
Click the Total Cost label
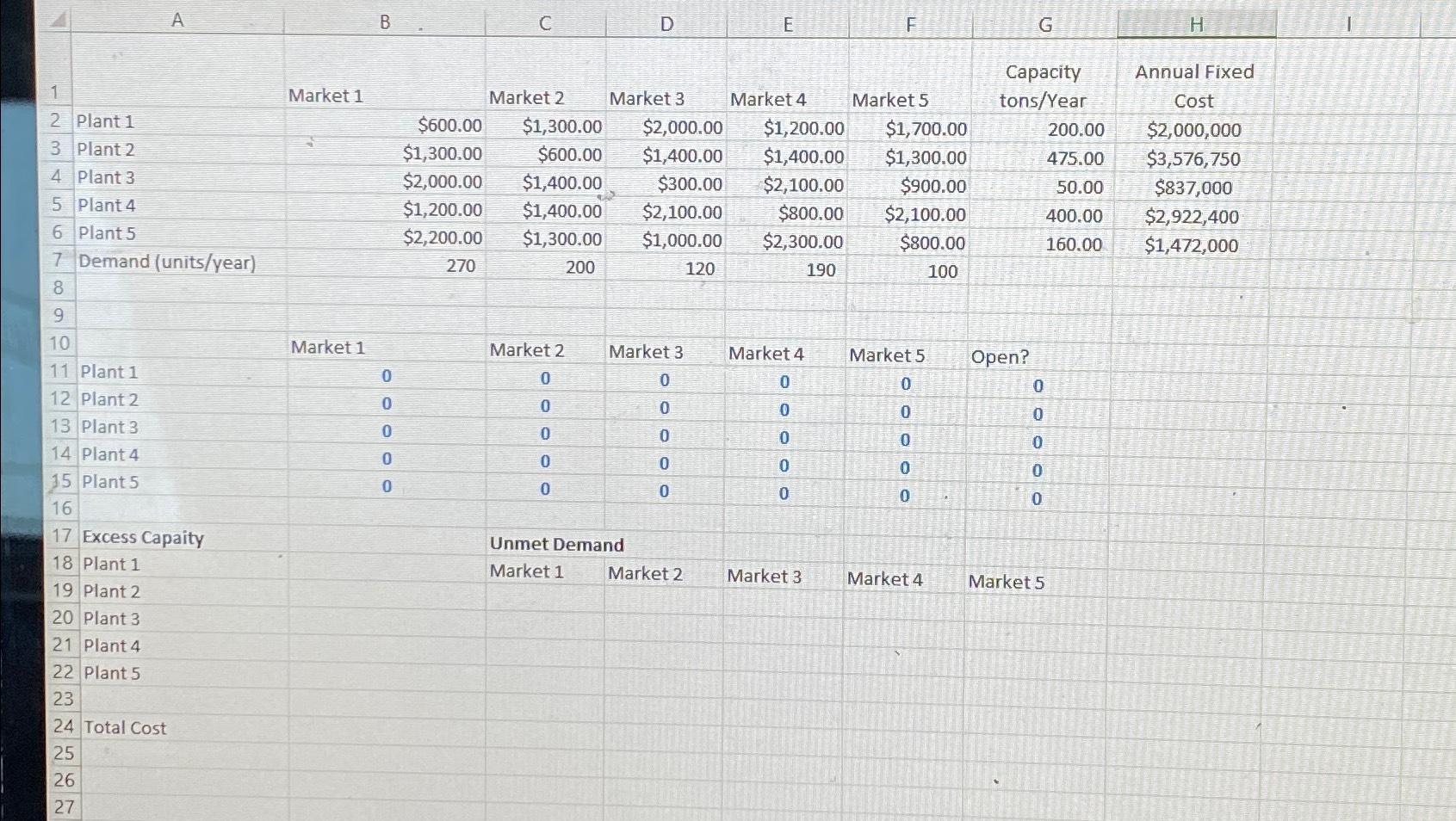[125, 728]
